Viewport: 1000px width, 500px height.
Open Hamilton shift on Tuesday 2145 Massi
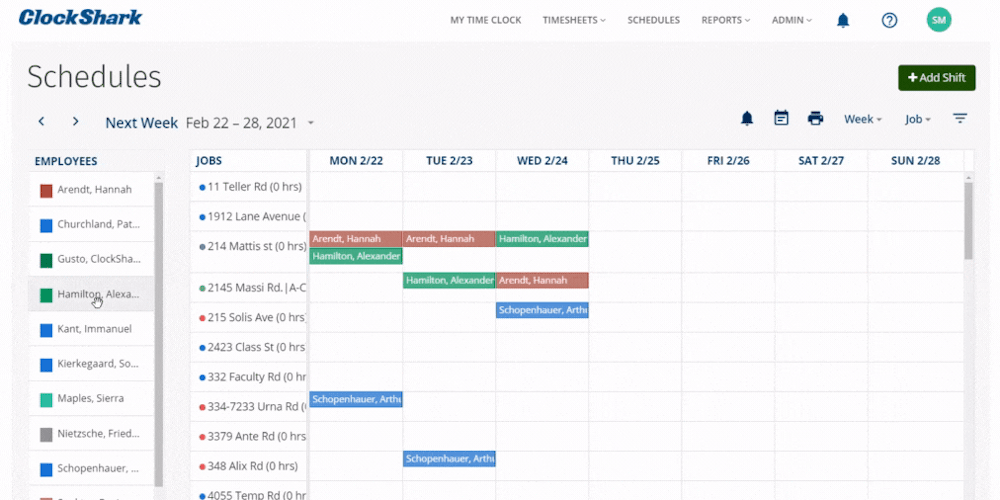[449, 281]
